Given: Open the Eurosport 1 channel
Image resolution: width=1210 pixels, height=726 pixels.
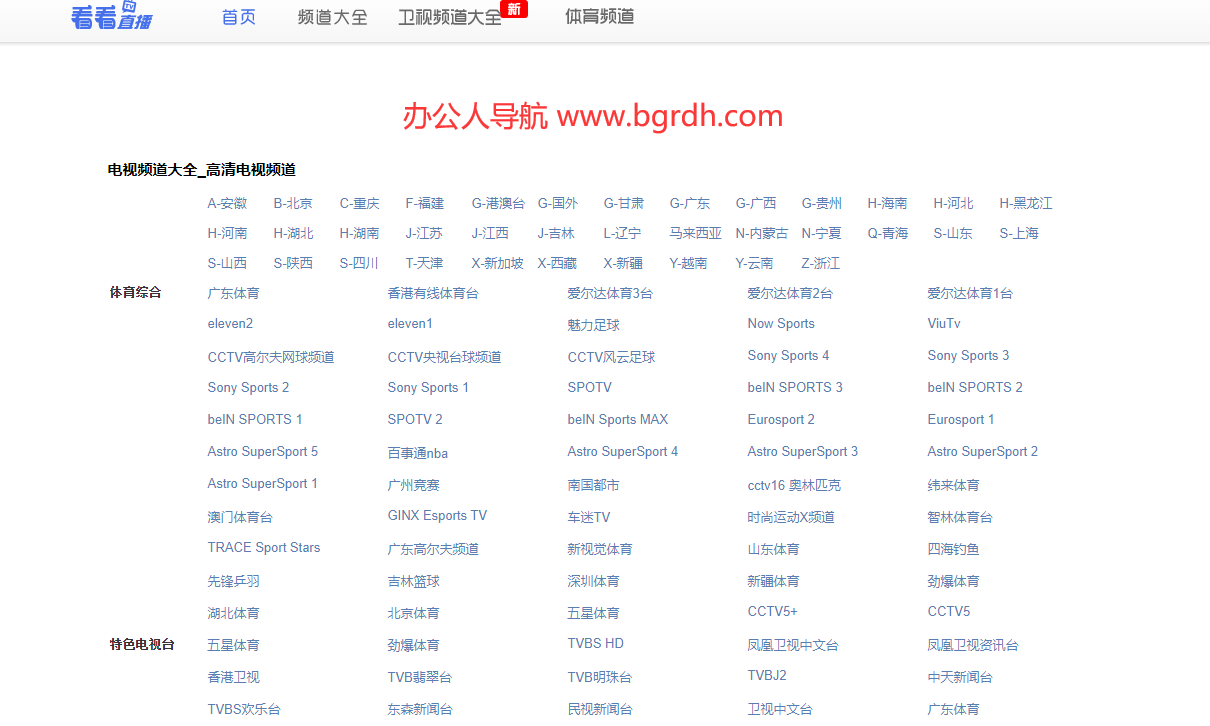Looking at the screenshot, I should [961, 419].
